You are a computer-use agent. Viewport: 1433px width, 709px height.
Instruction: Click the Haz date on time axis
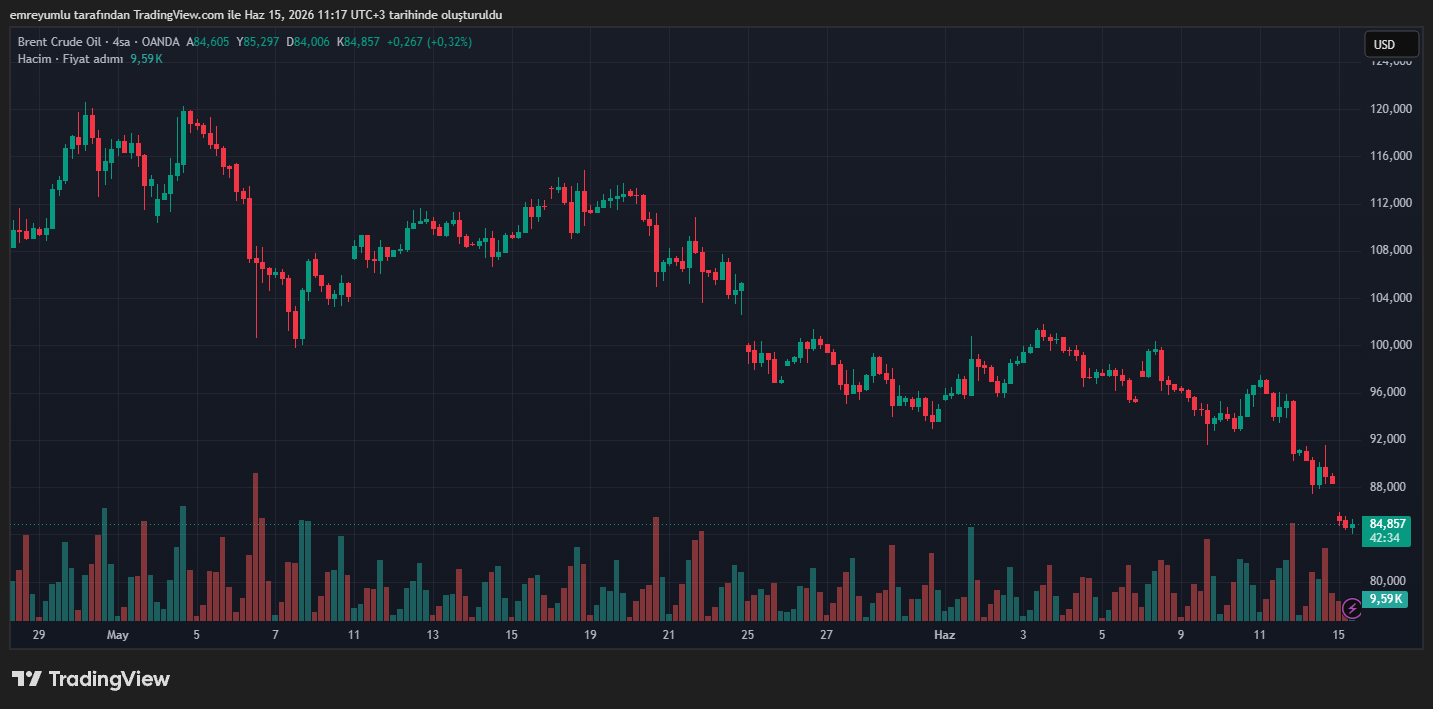pyautogui.click(x=944, y=635)
